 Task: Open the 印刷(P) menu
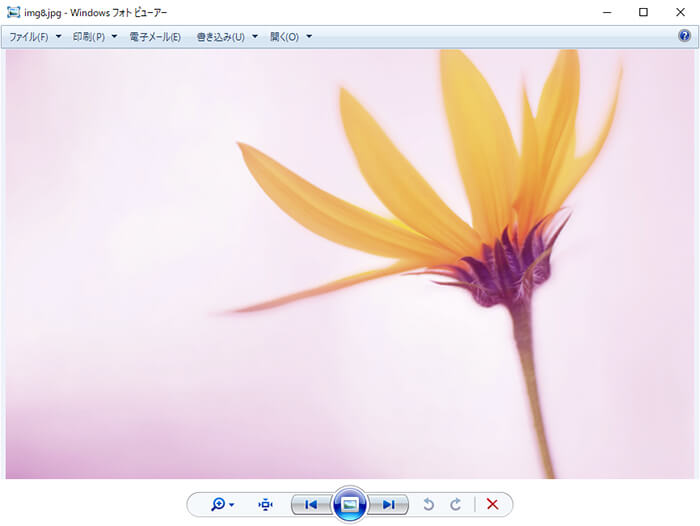89,37
